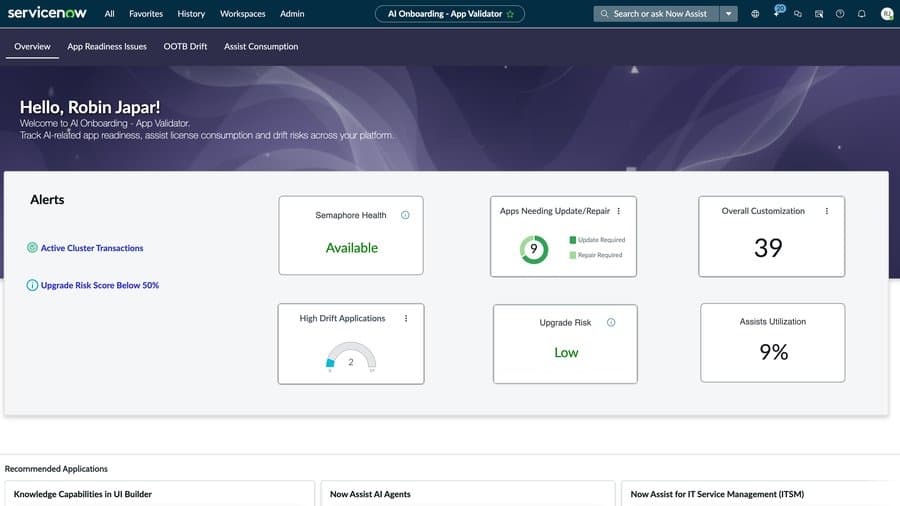Open the UI inspector icon in the header

(819, 14)
